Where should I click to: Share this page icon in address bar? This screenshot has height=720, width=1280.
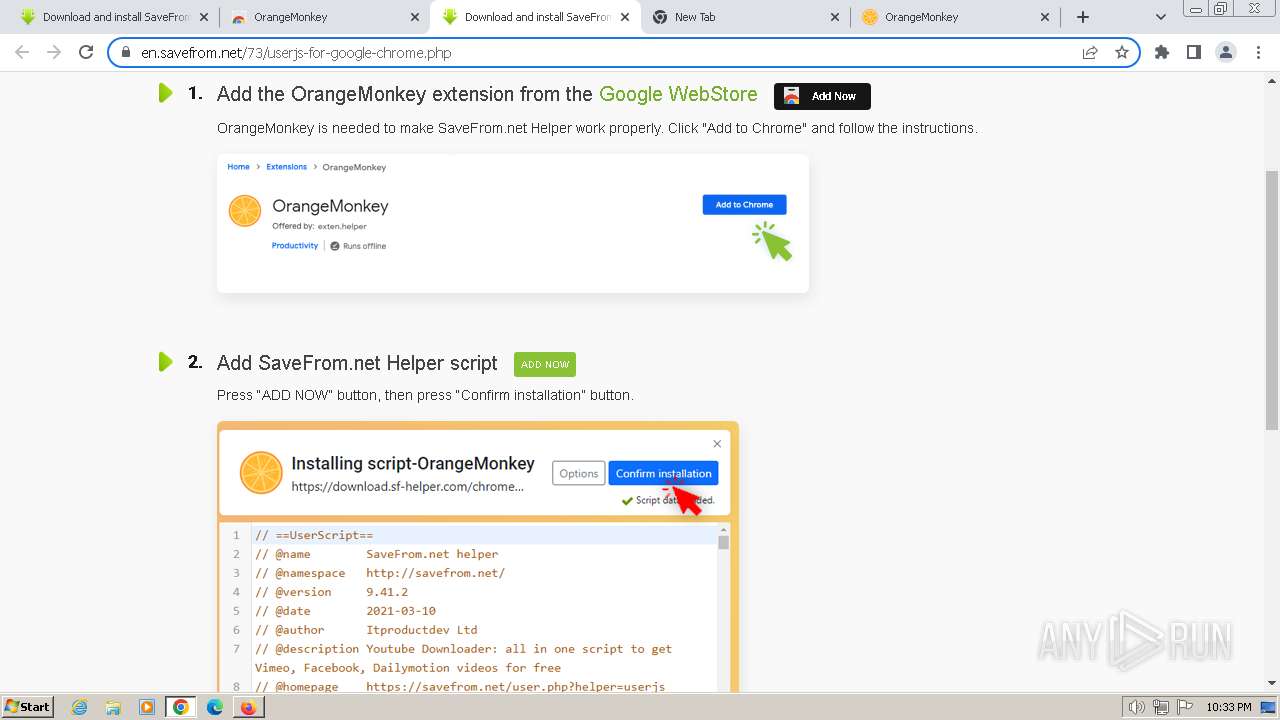(1090, 53)
